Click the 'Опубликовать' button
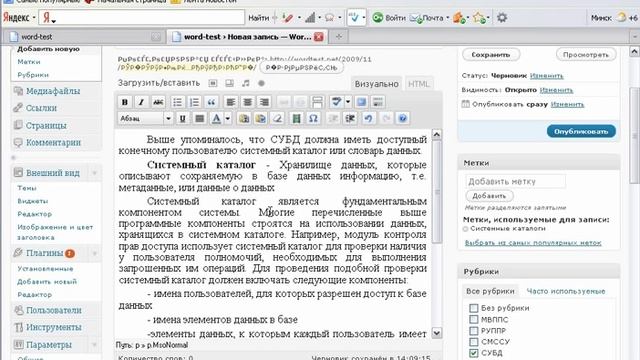Image resolution: width=640 pixels, height=360 pixels. coord(581,131)
